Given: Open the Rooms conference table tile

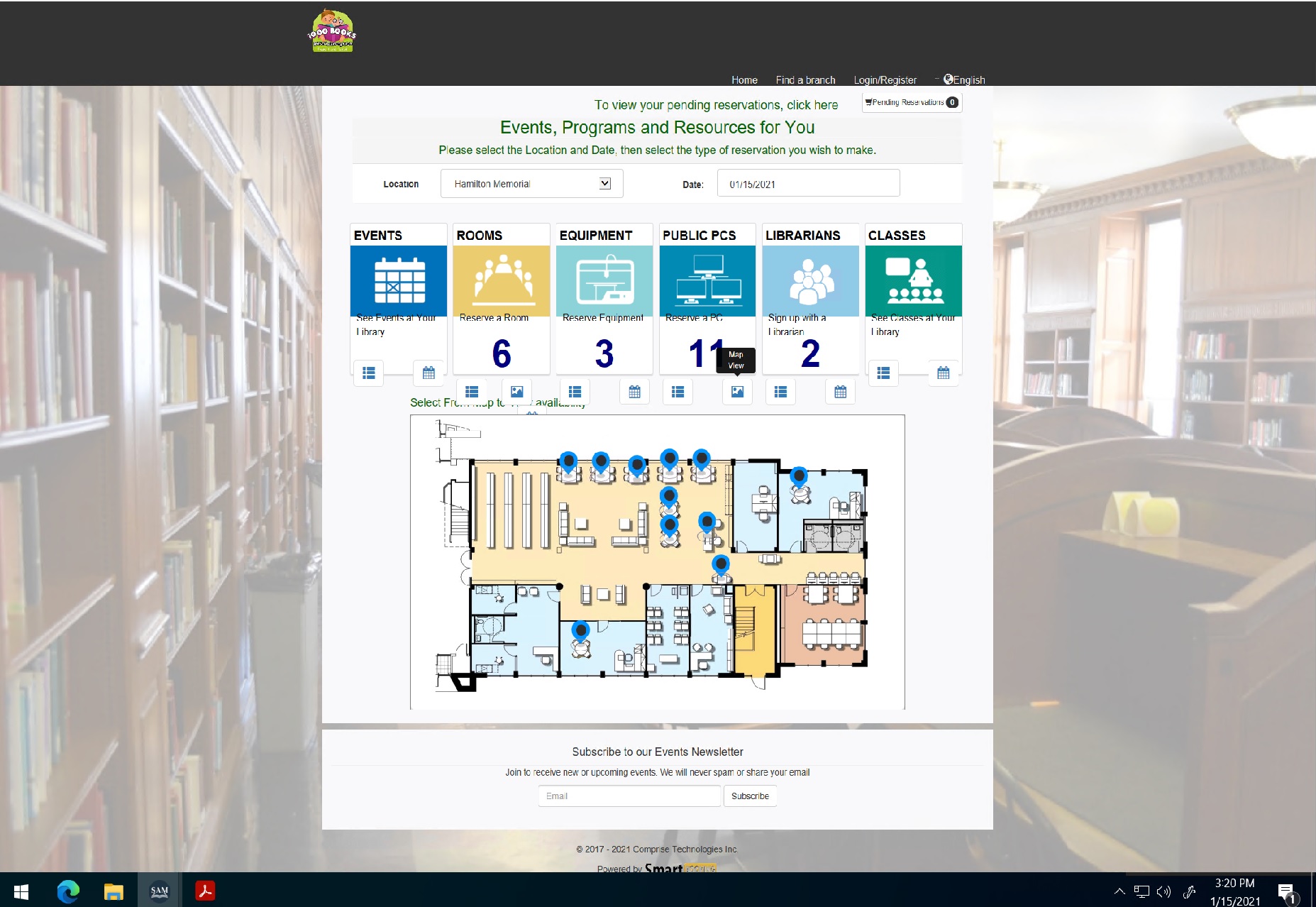Looking at the screenshot, I should 502,281.
